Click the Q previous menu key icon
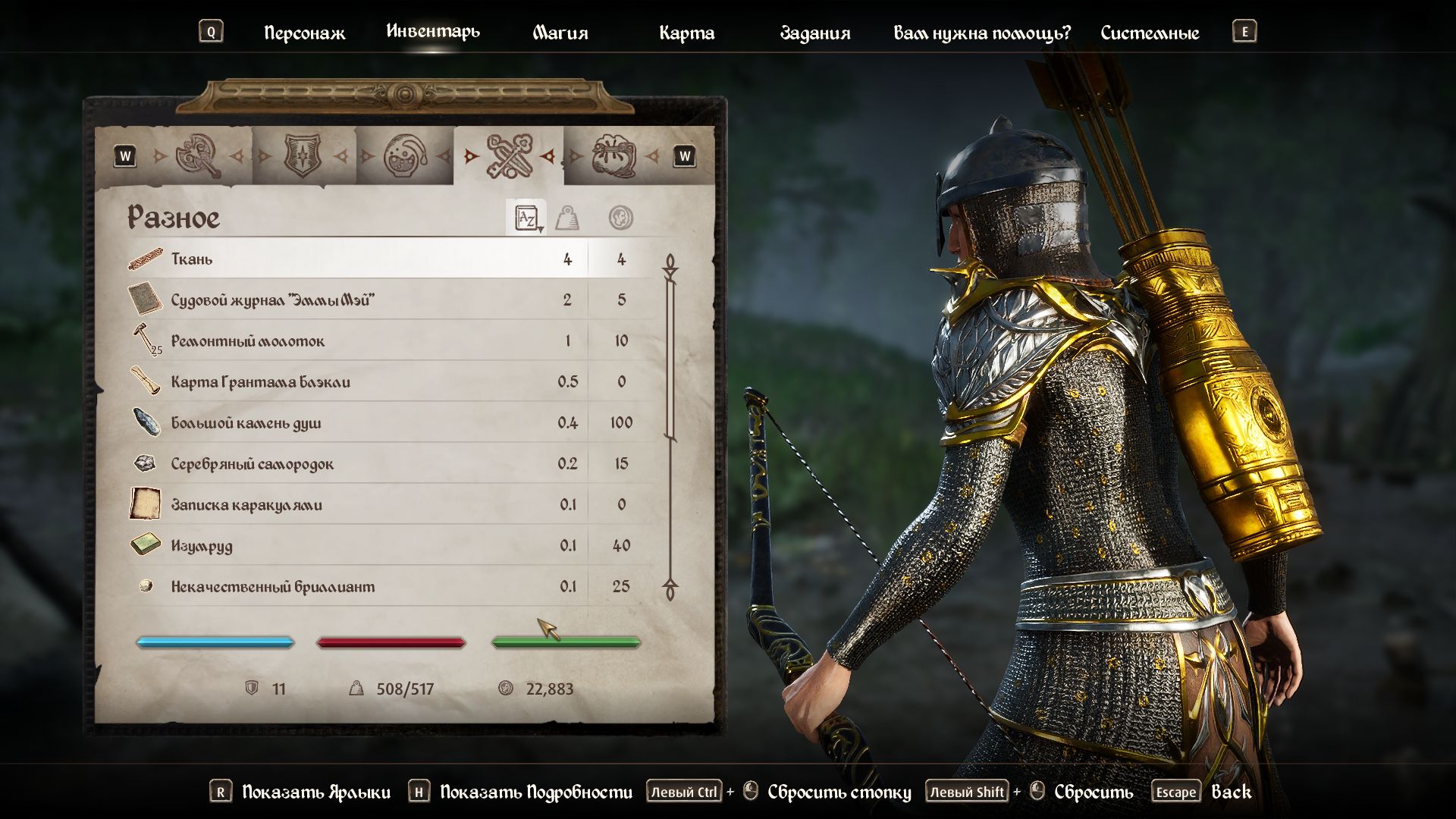The image size is (1456, 819). click(211, 32)
